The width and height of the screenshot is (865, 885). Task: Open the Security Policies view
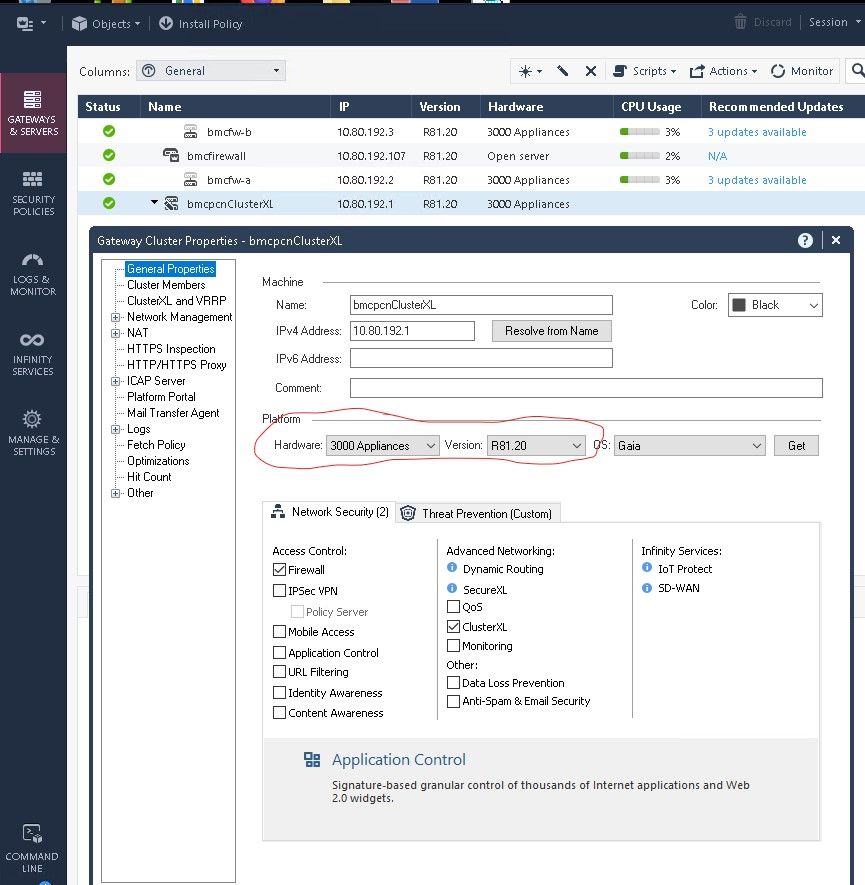(33, 194)
